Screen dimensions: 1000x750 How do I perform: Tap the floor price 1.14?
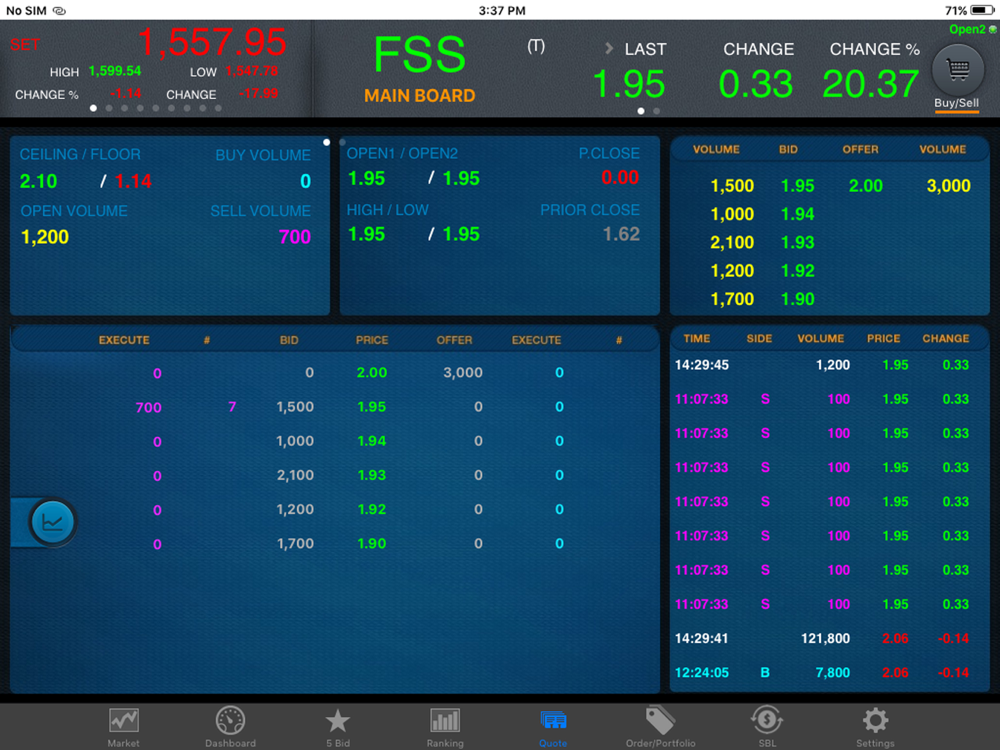tap(133, 182)
